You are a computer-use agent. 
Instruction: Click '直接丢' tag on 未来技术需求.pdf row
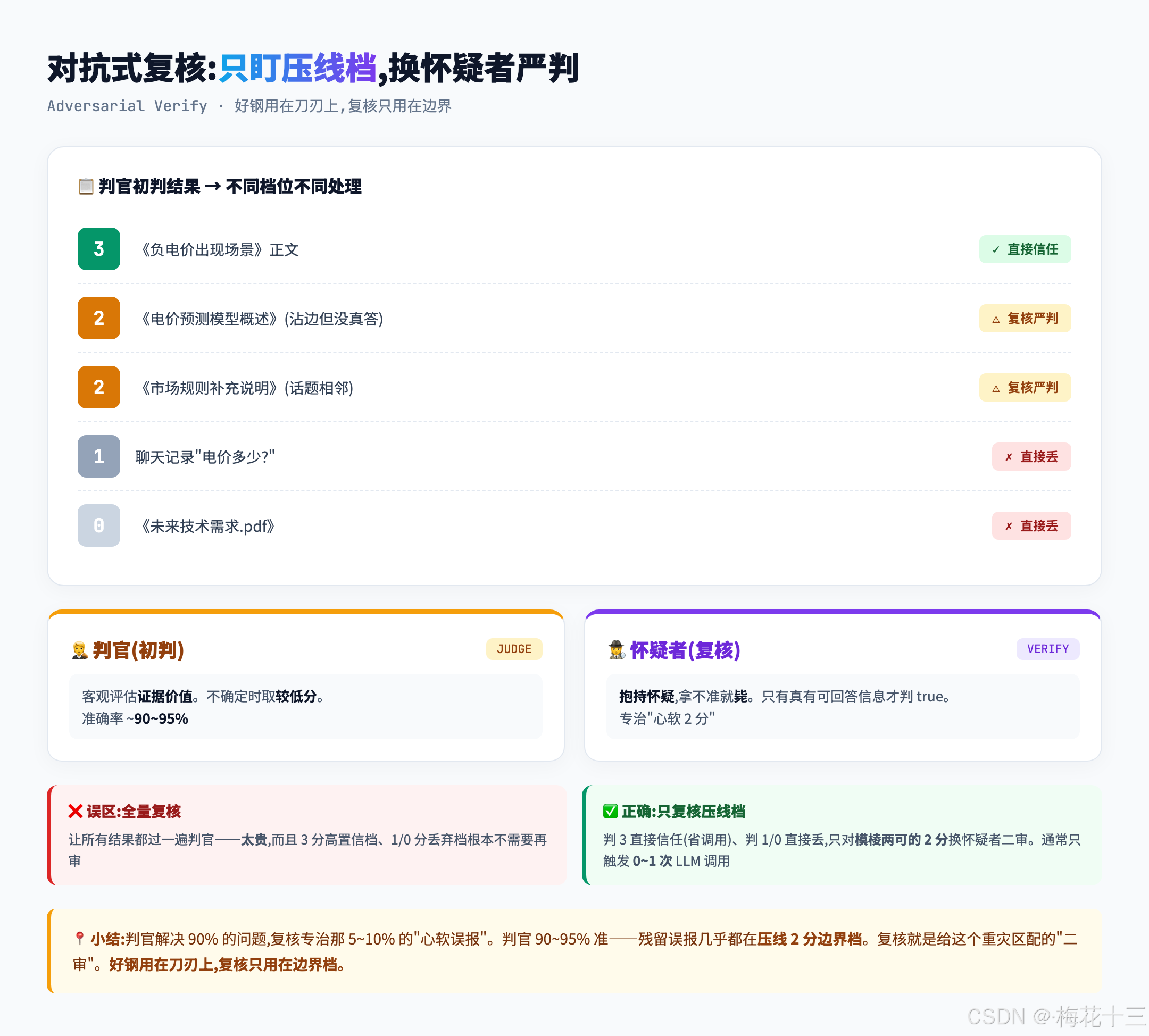pyautogui.click(x=1031, y=526)
